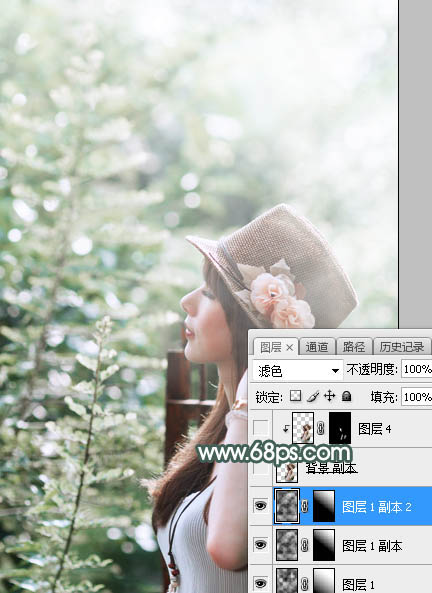Click the lock image pixels brush icon
Screen dimensions: 432x593
(x=313, y=396)
